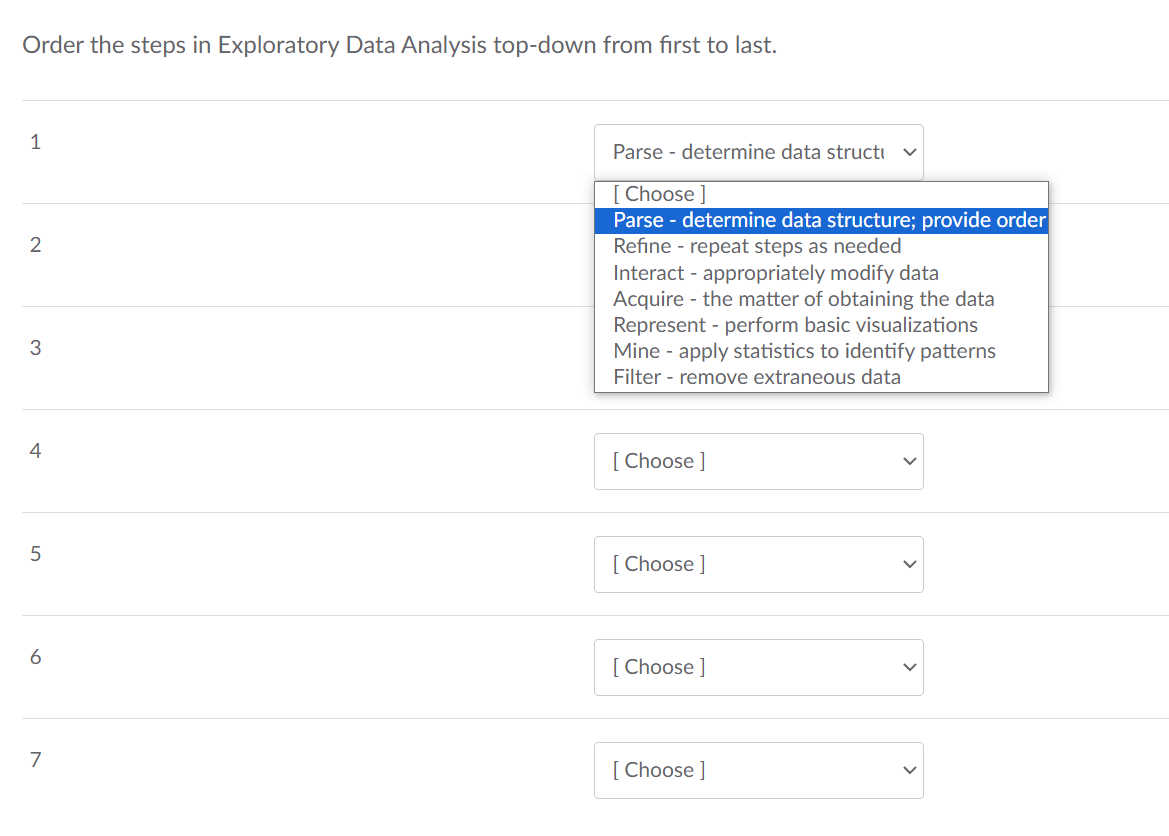Image resolution: width=1169 pixels, height=836 pixels.
Task: Click the chevron arrow on step 7 dropdown
Action: 909,770
